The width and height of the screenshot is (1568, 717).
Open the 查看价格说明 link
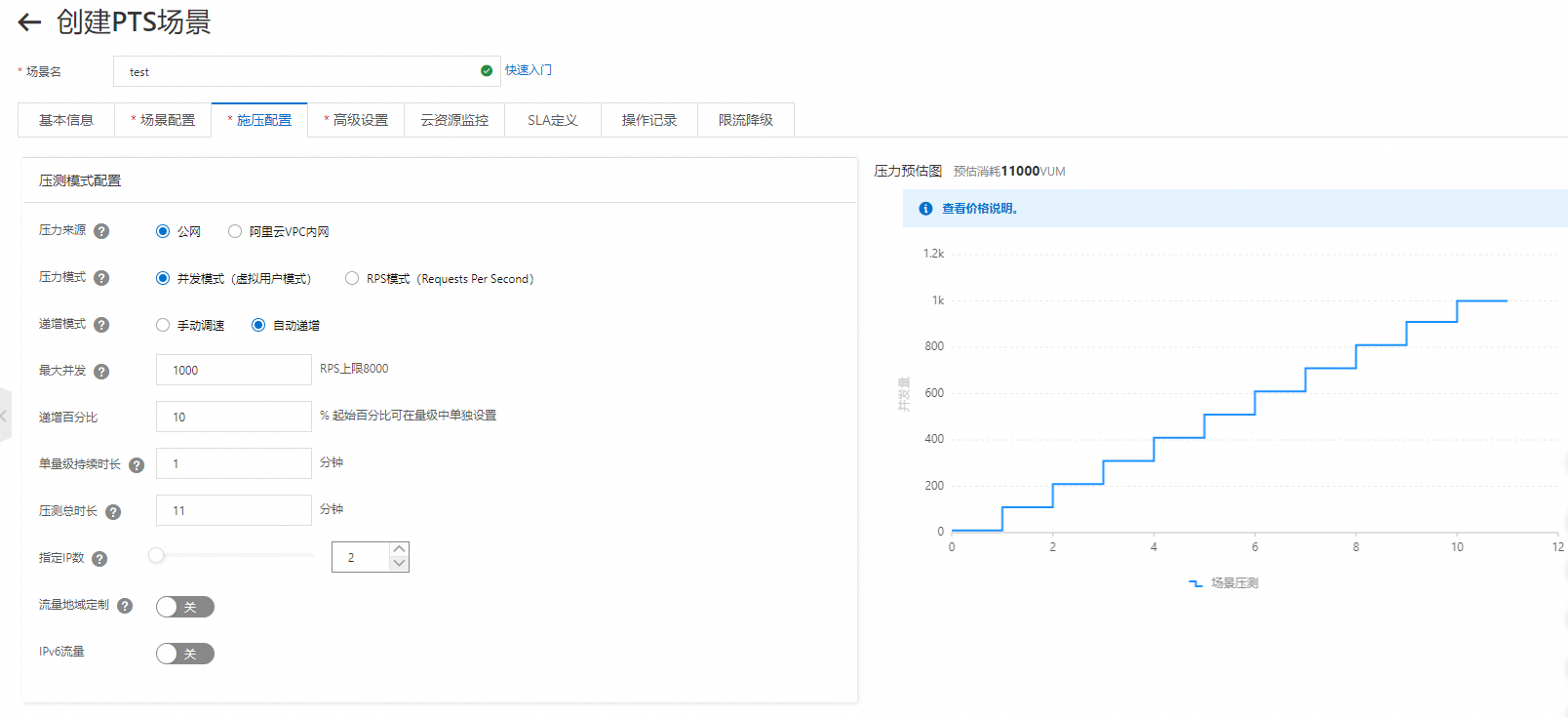[979, 209]
